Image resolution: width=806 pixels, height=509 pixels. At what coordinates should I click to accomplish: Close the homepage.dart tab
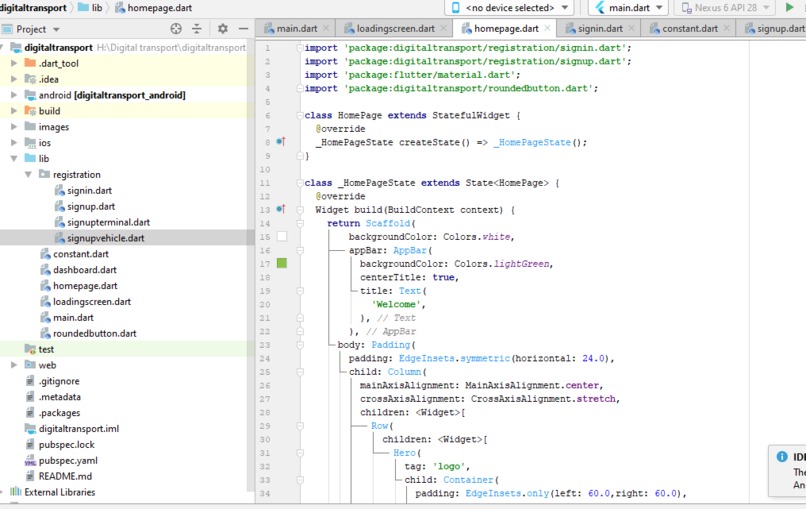pos(547,28)
